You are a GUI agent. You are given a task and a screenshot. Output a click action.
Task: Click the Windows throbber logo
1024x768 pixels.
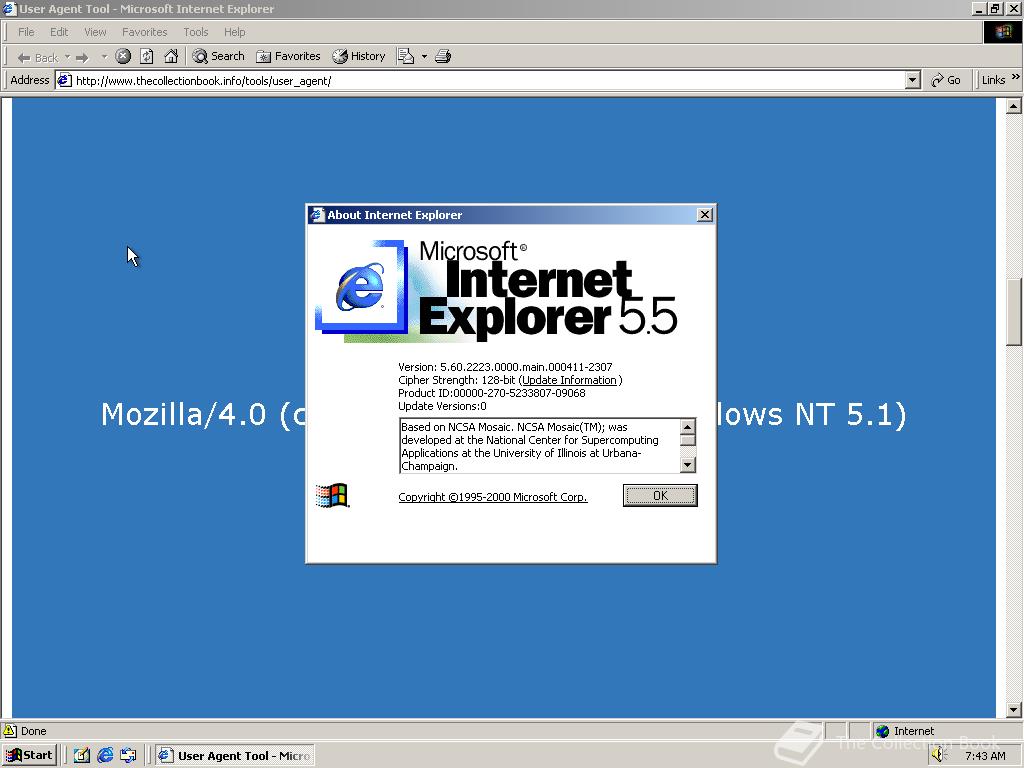(1003, 32)
